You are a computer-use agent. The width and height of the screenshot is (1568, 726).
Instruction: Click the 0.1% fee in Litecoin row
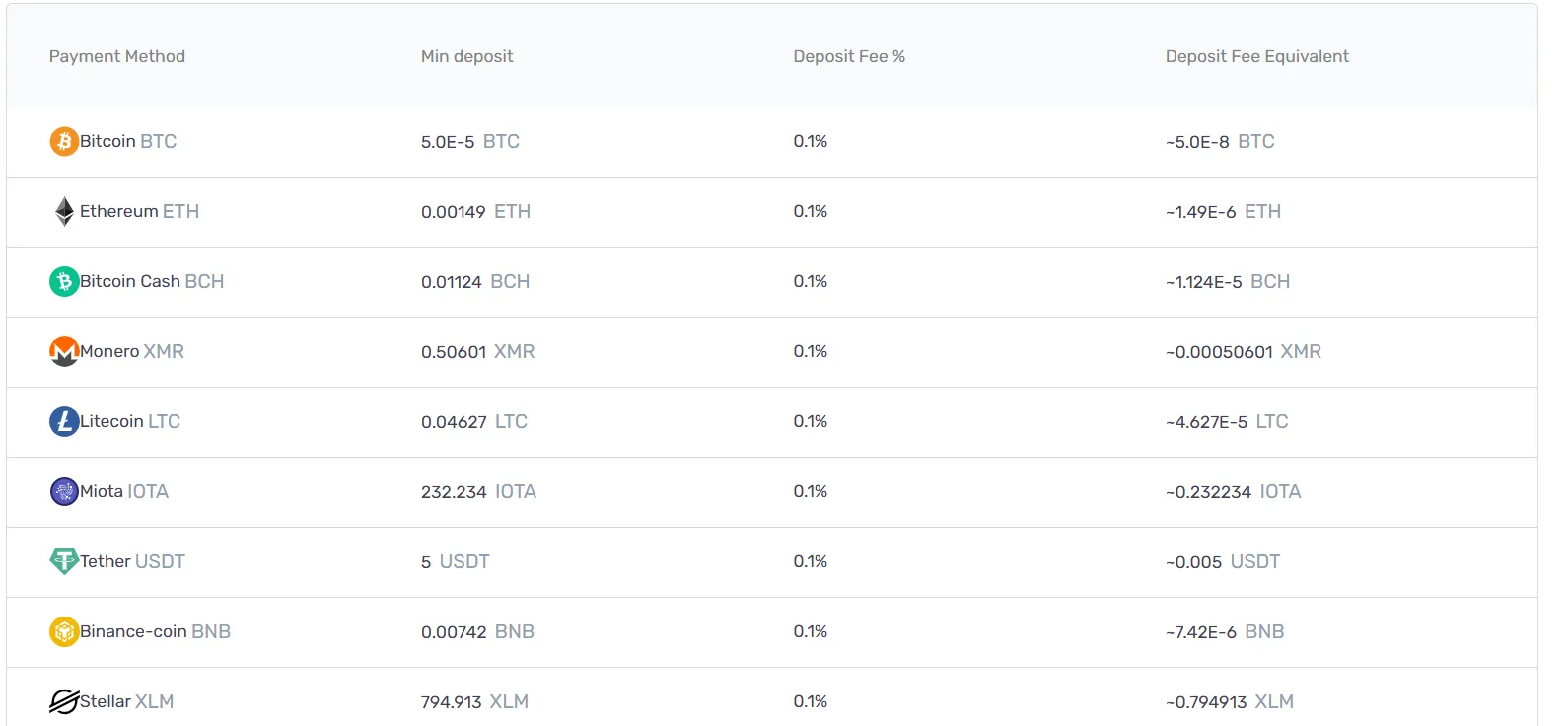(811, 421)
